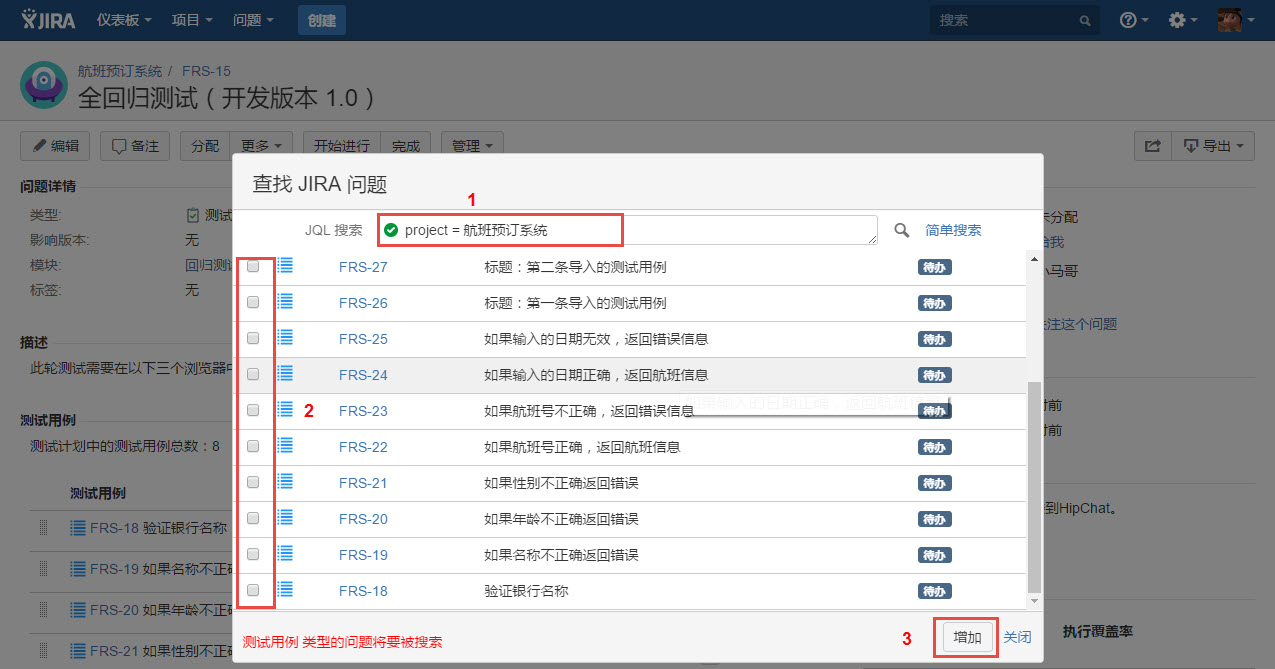Screen dimensions: 1275x669
Task: Click the 编辑 button
Action: (55, 146)
